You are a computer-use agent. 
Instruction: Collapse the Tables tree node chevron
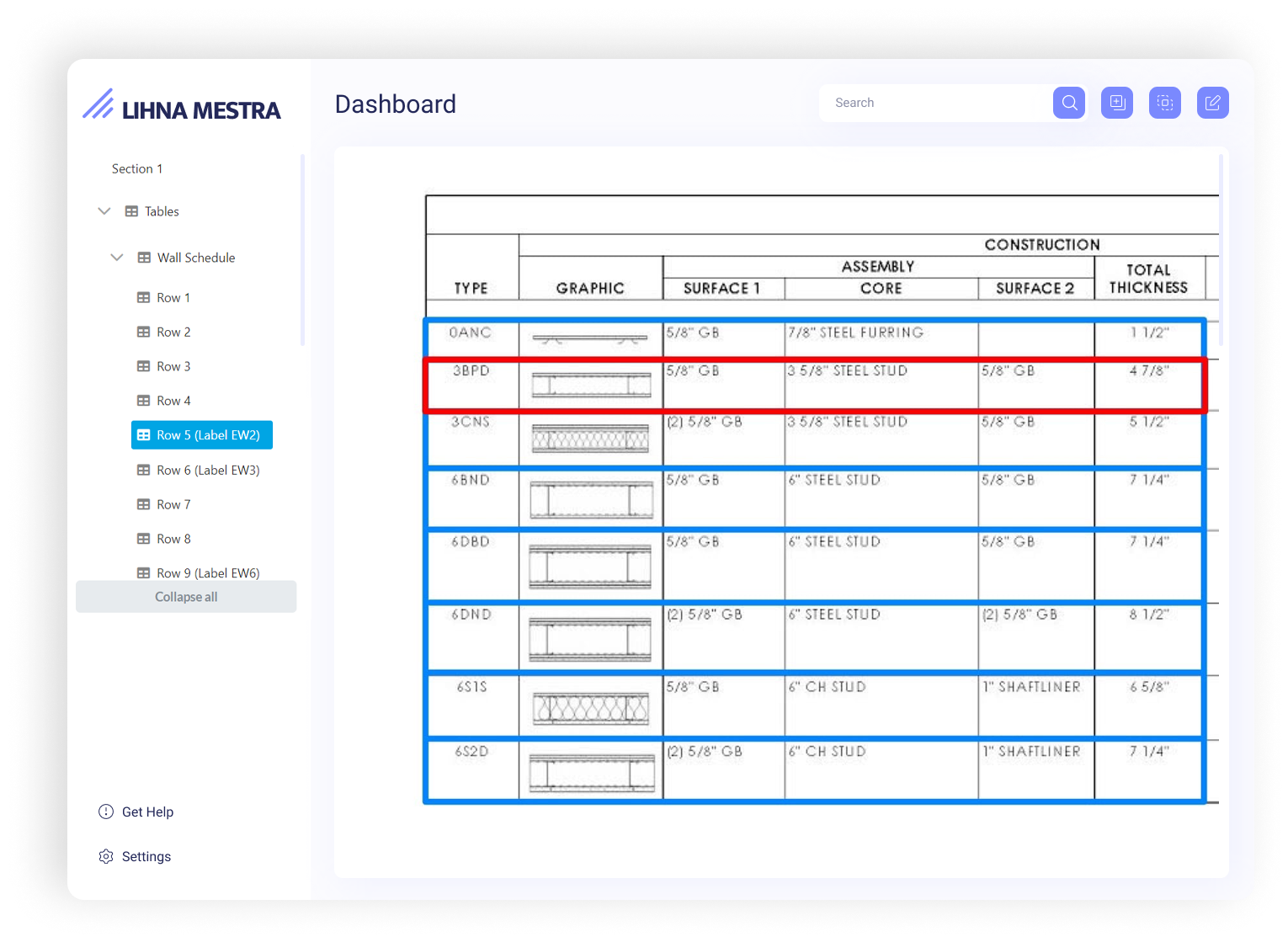click(104, 211)
